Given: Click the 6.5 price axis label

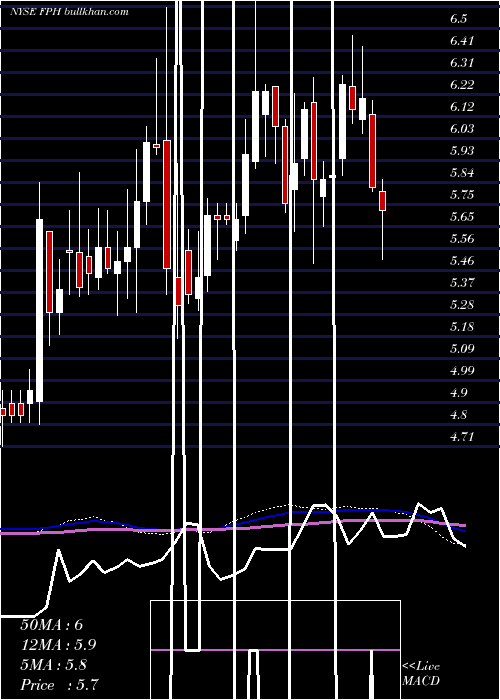Looking at the screenshot, I should point(459,19).
